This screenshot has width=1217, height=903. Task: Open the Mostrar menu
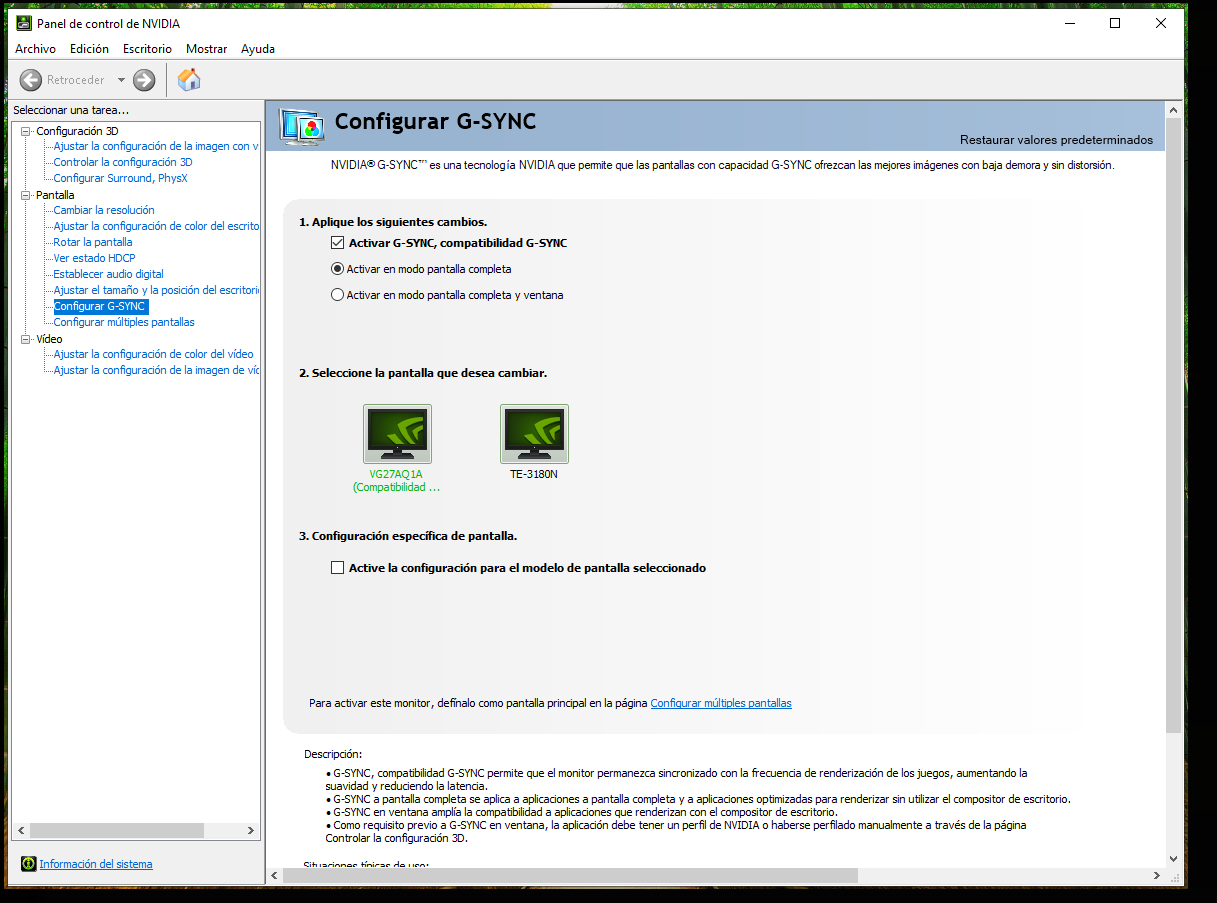click(206, 49)
